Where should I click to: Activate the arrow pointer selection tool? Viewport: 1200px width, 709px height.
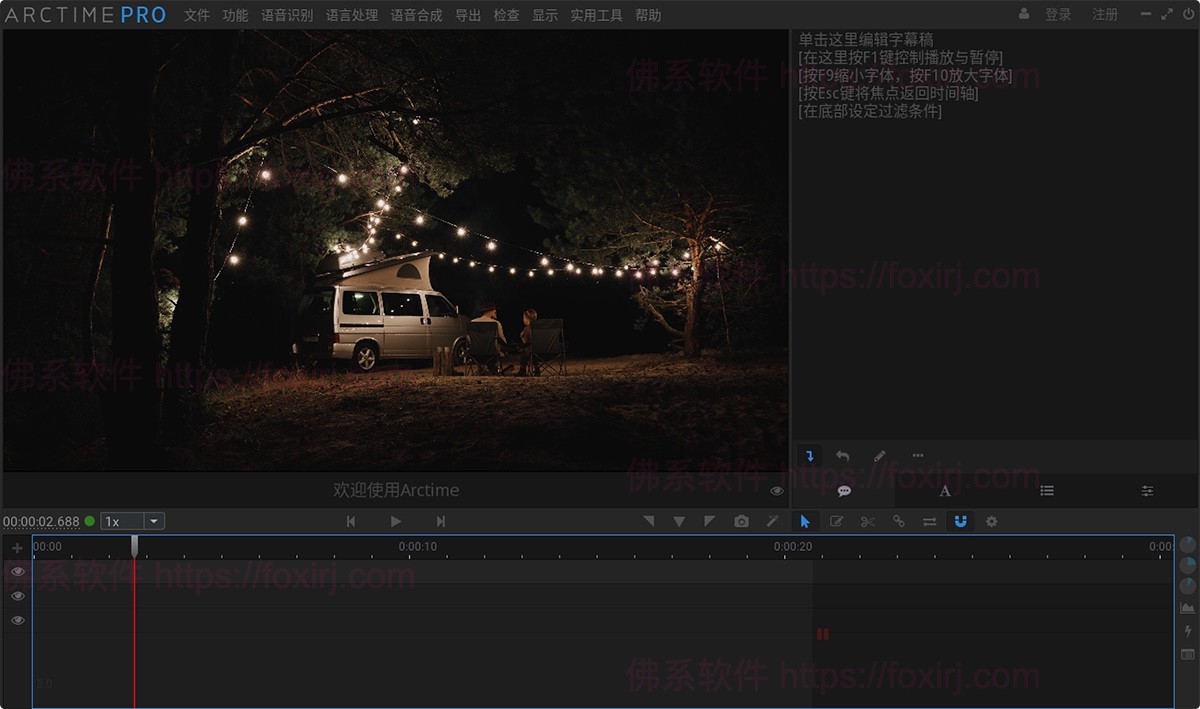pos(805,521)
